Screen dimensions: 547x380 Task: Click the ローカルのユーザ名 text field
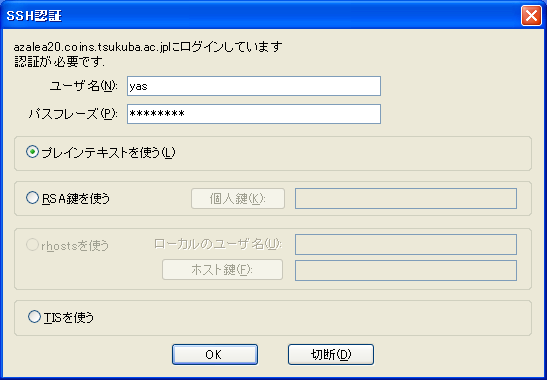click(406, 245)
